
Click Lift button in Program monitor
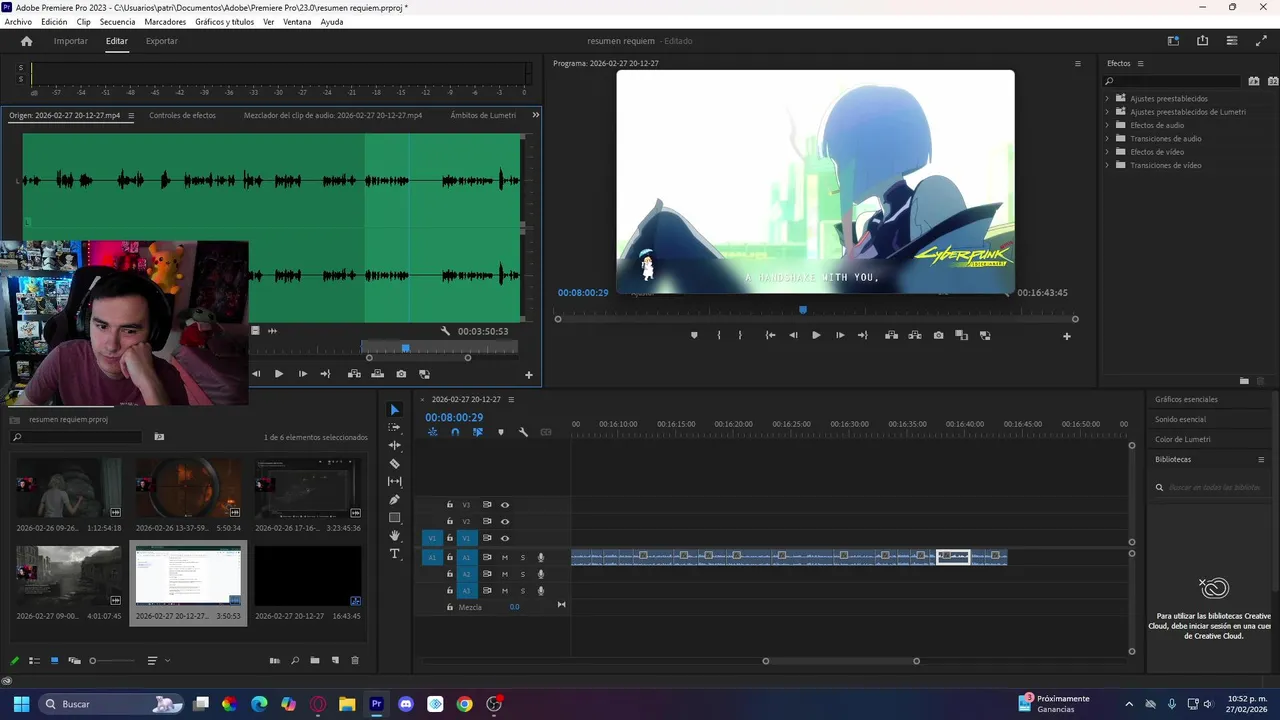[x=891, y=336]
